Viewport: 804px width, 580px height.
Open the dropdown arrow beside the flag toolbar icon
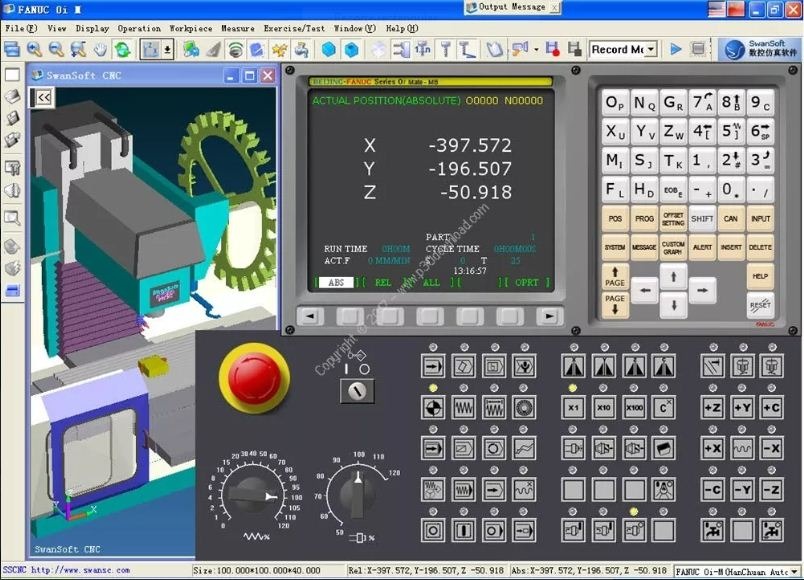click(536, 50)
